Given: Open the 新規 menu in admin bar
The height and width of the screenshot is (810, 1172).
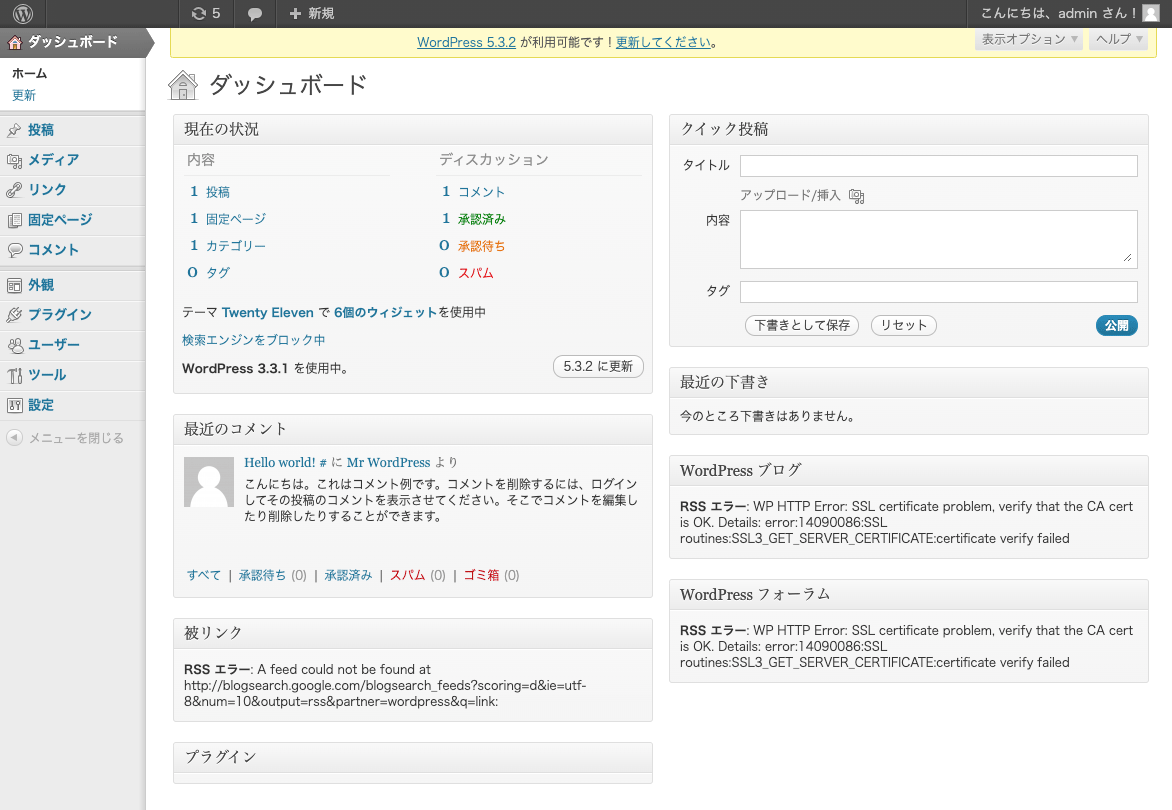Looking at the screenshot, I should coord(312,13).
